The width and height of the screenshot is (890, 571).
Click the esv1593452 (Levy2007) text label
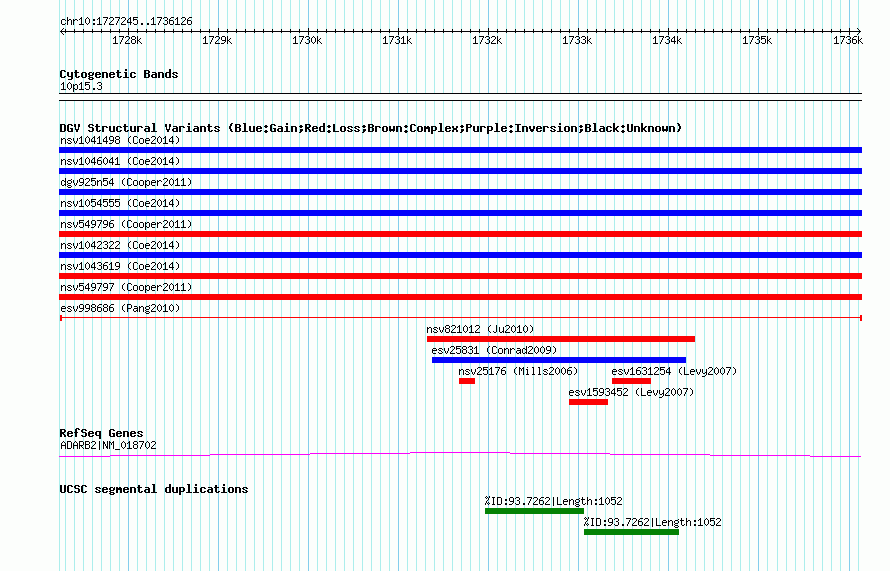(x=631, y=392)
